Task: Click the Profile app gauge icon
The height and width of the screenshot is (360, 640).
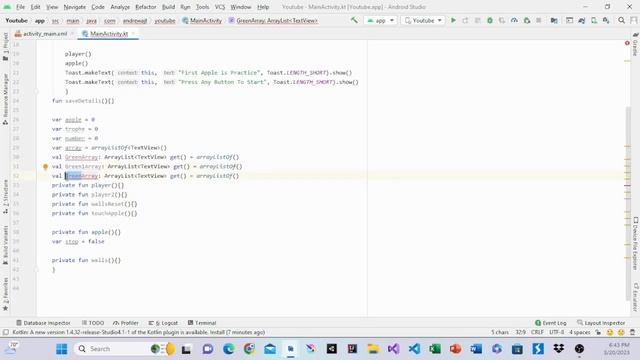Action: (514, 20)
